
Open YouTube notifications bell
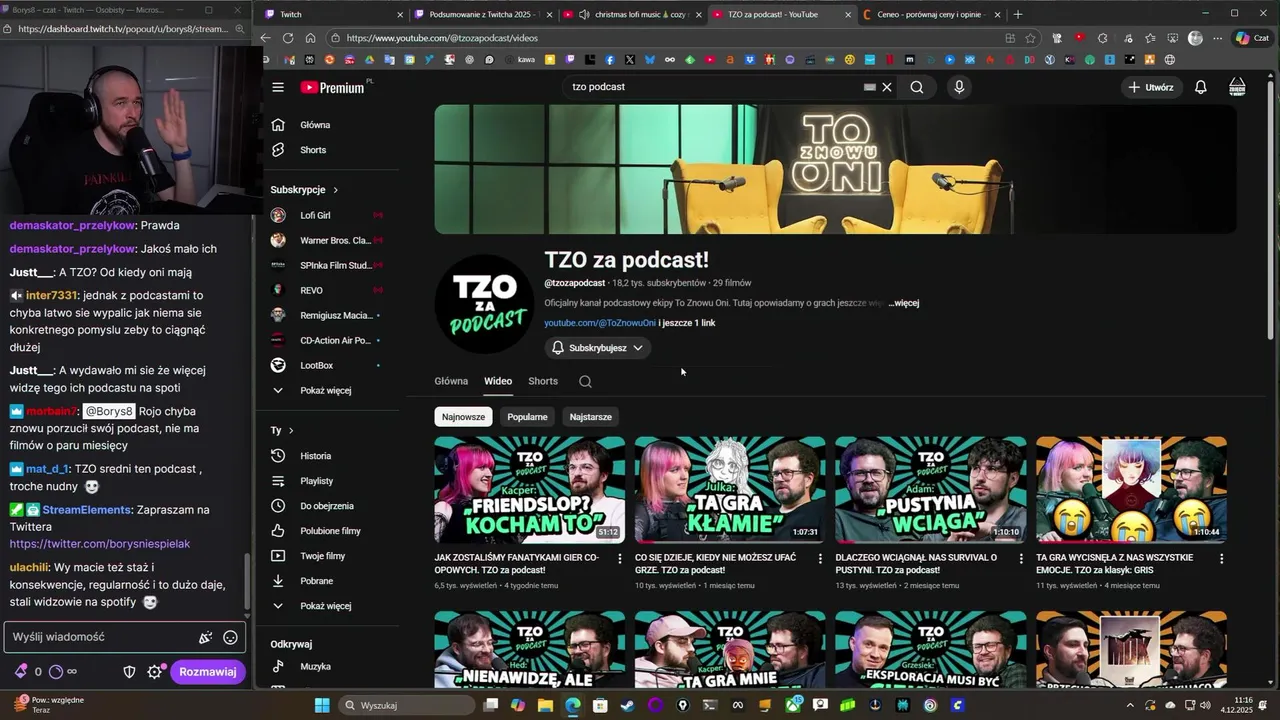[1201, 87]
